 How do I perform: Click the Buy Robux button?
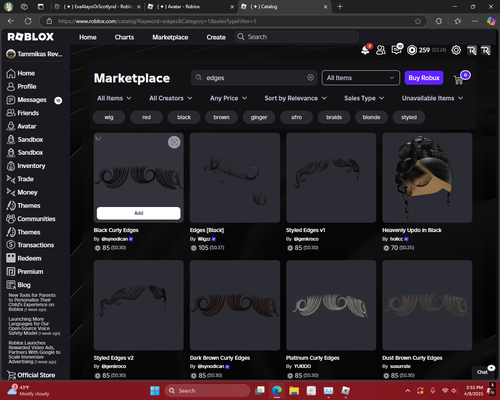pos(424,78)
